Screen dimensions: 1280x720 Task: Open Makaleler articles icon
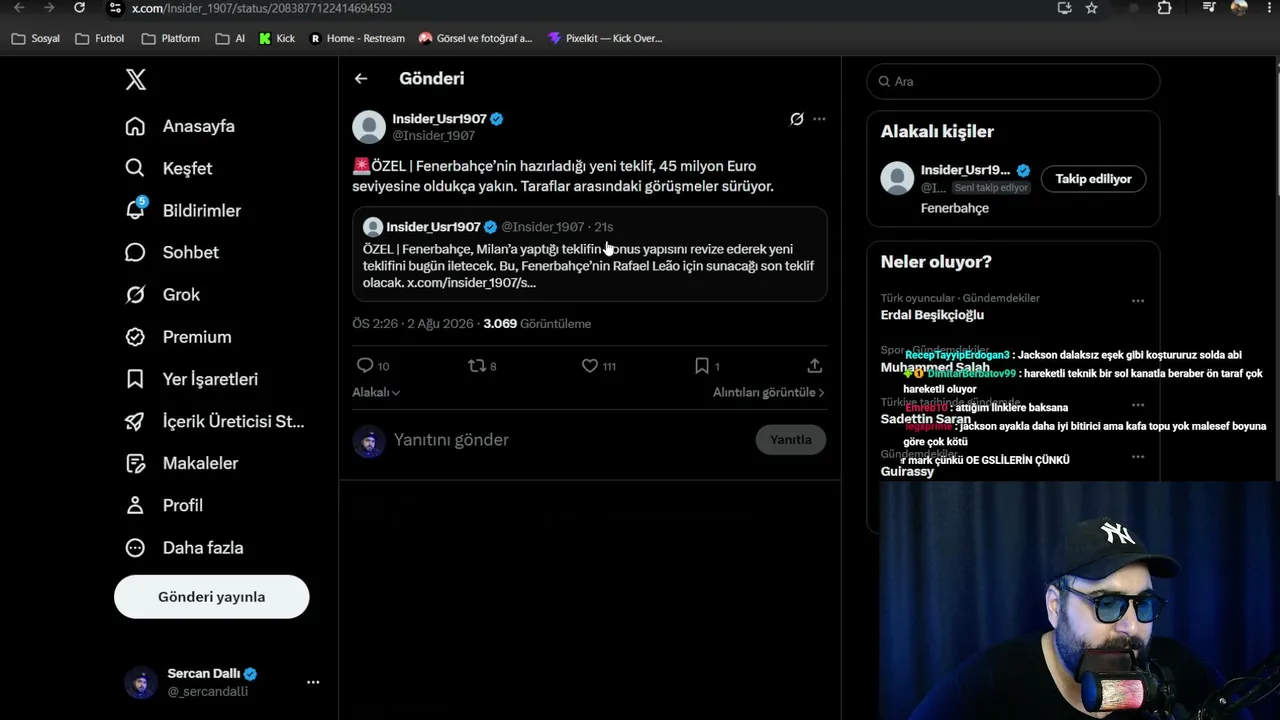click(135, 463)
